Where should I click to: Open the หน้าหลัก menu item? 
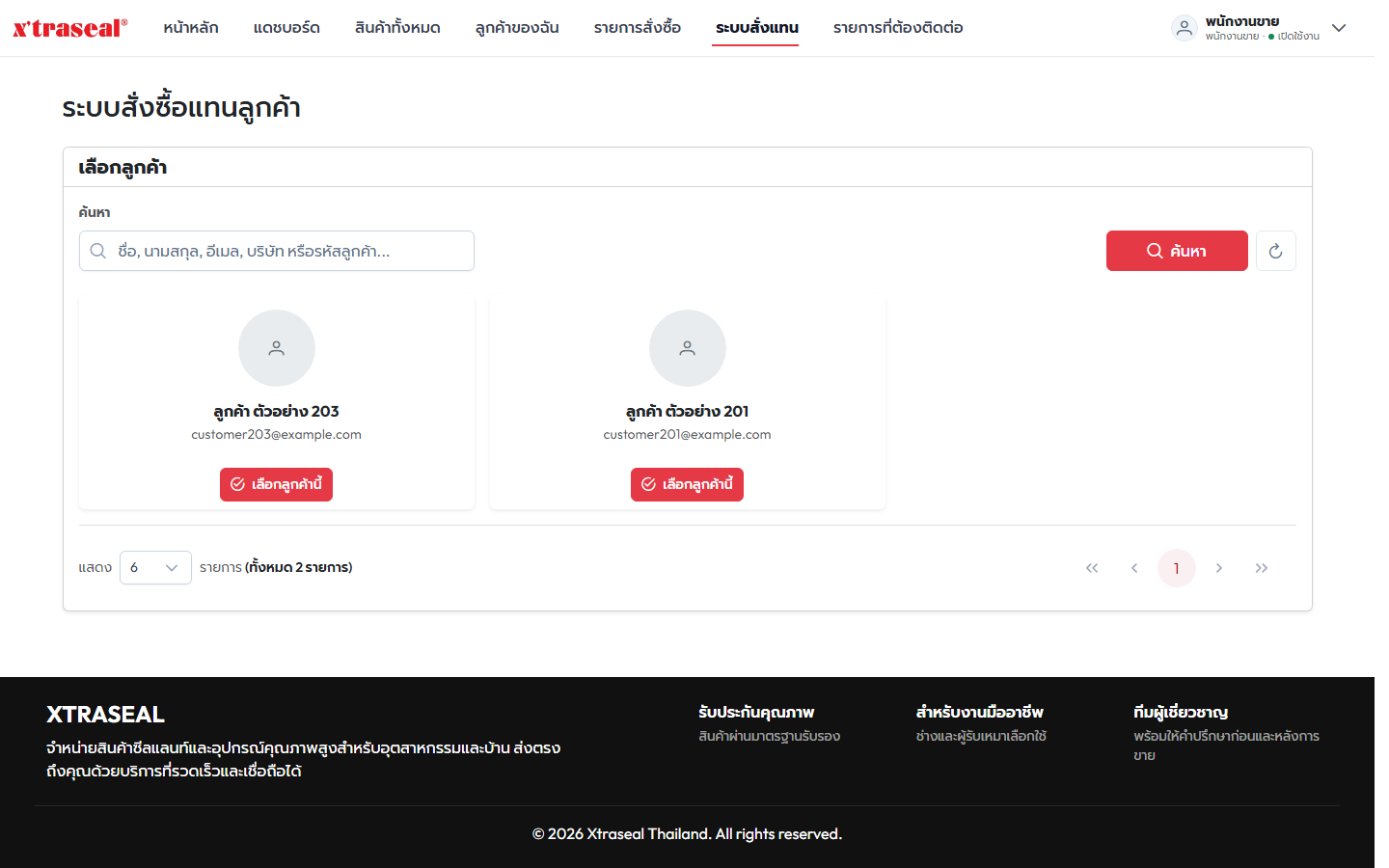(x=191, y=28)
